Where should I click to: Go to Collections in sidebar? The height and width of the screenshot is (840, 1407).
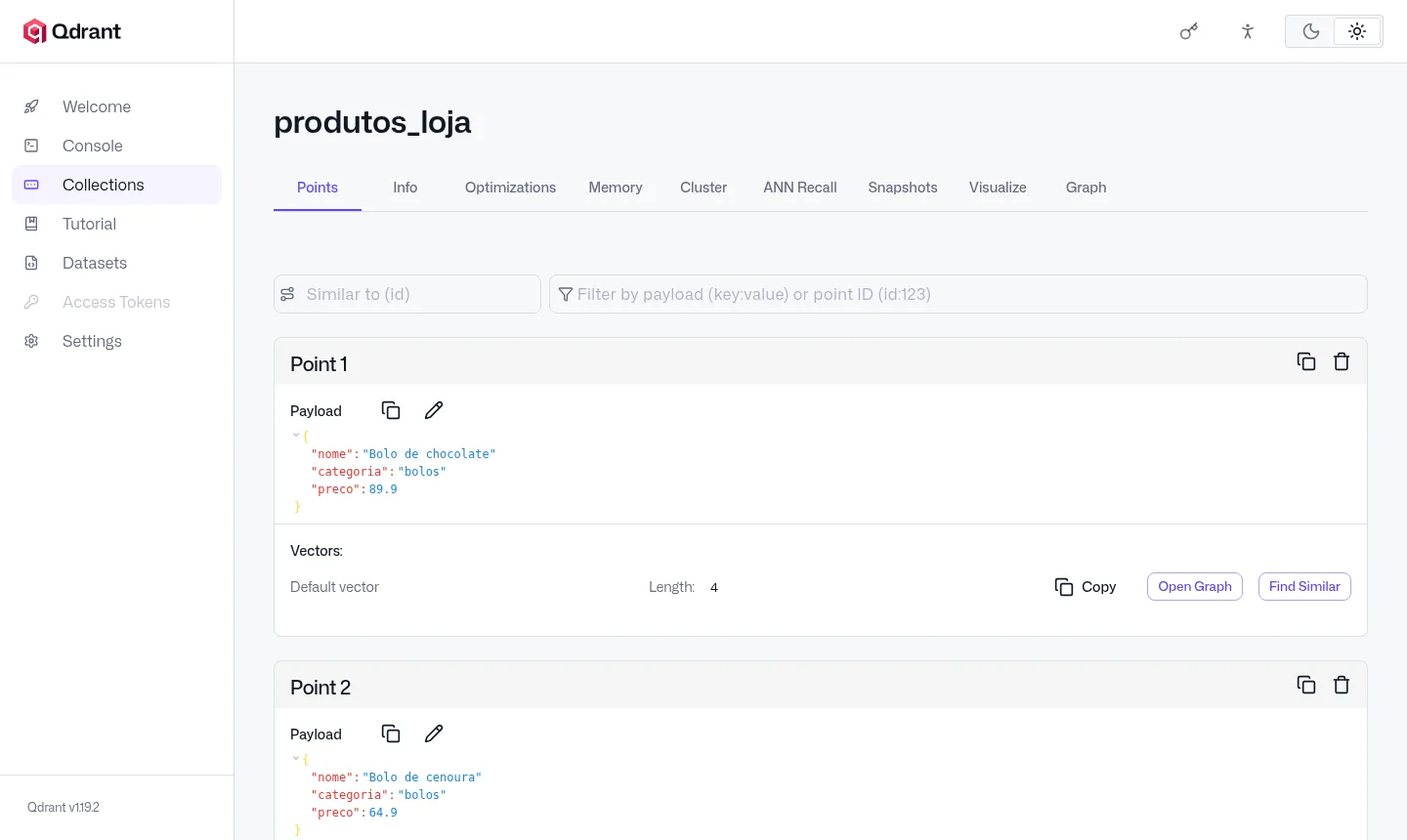pyautogui.click(x=117, y=185)
